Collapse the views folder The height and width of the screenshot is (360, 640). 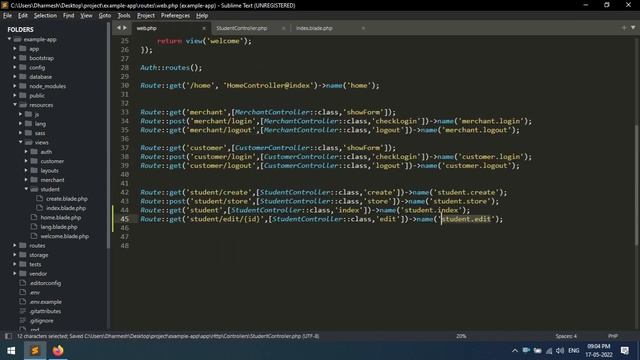click(x=21, y=142)
